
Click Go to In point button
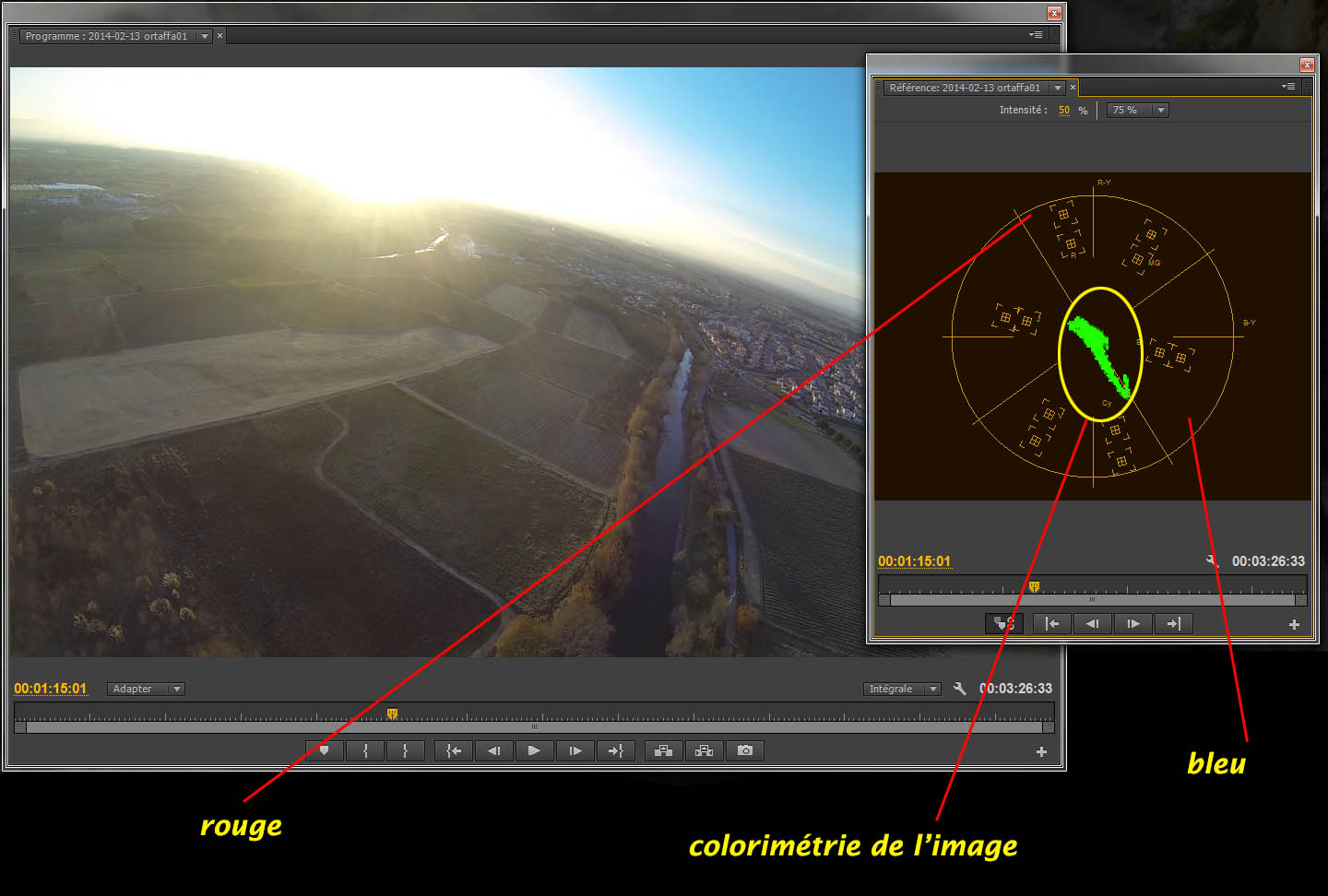click(454, 751)
